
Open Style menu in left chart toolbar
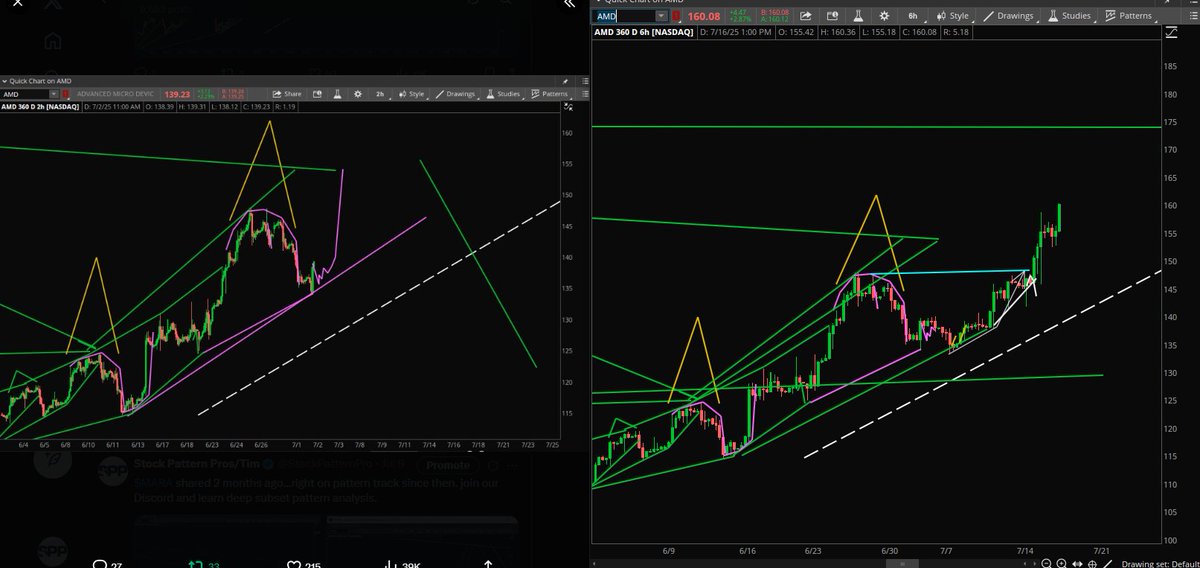pyautogui.click(x=412, y=94)
